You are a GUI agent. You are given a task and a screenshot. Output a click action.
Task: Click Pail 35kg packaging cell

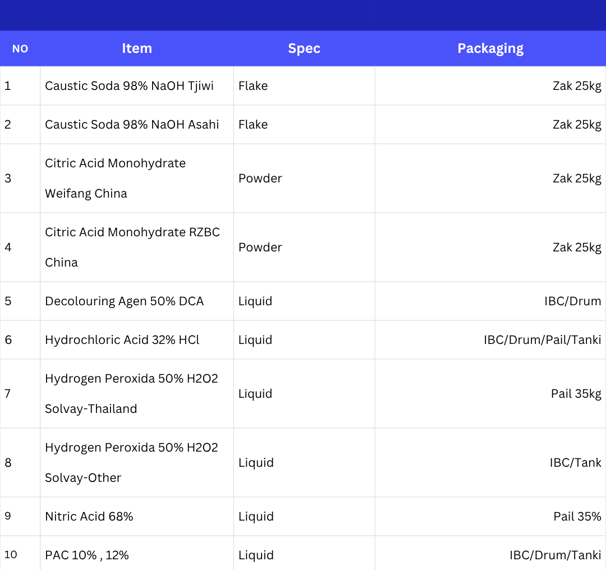pyautogui.click(x=490, y=393)
